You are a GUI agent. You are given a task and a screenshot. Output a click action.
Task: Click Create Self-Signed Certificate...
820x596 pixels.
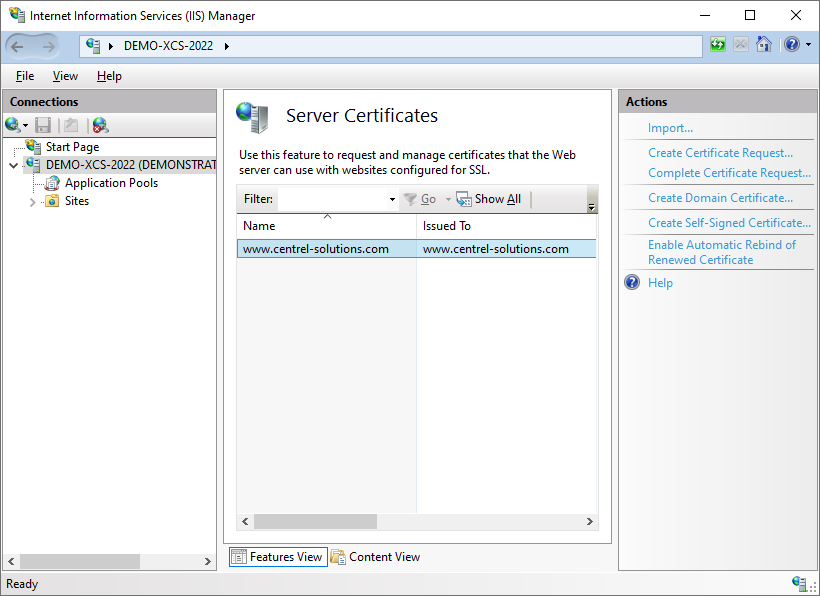730,223
